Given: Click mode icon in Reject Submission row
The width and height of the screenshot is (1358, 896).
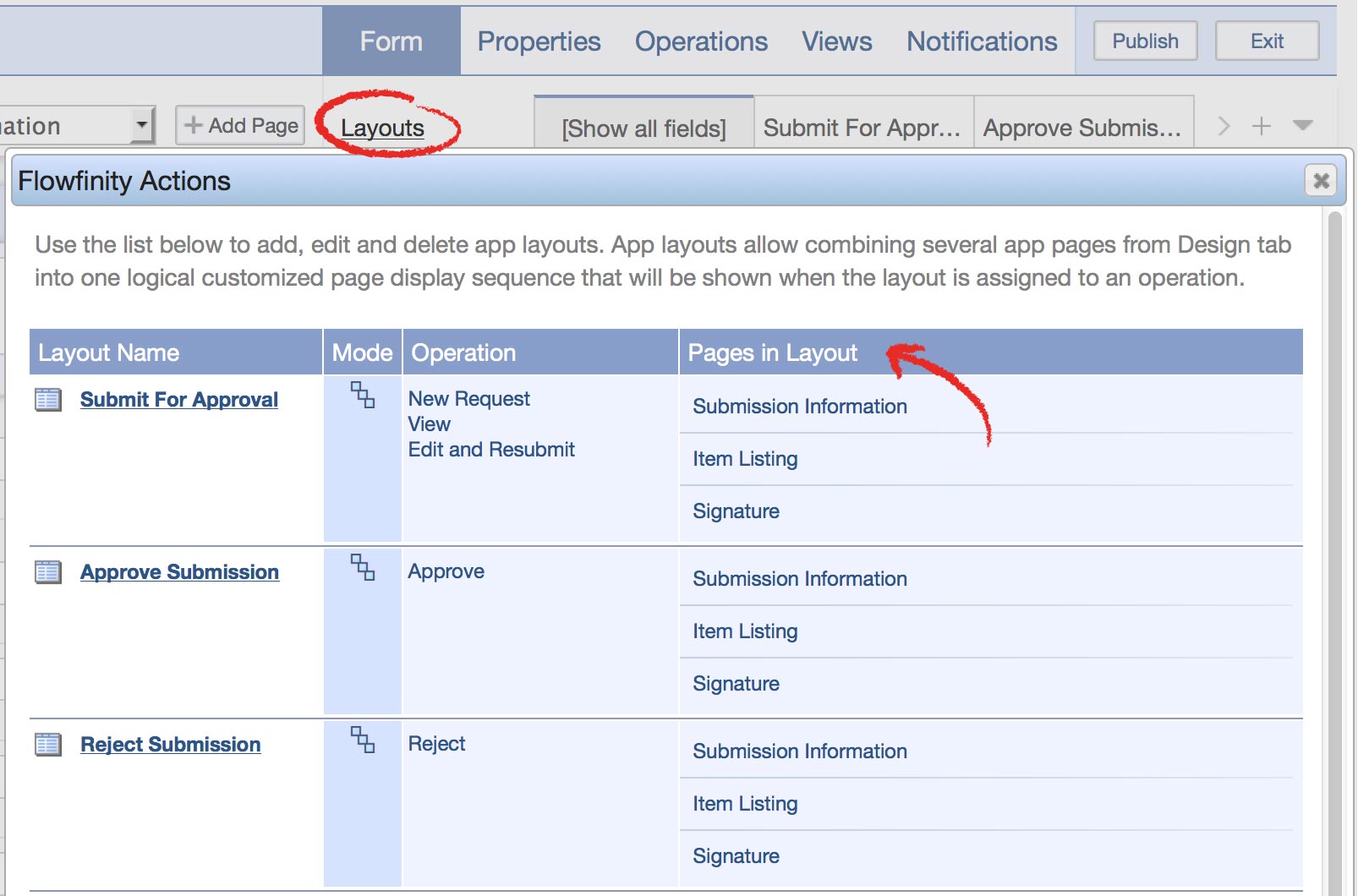Looking at the screenshot, I should tap(363, 740).
